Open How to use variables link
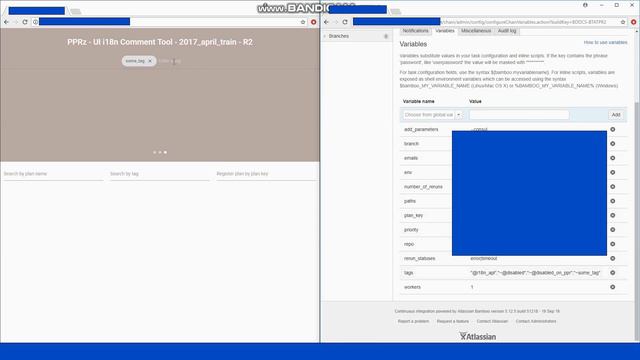 605,42
